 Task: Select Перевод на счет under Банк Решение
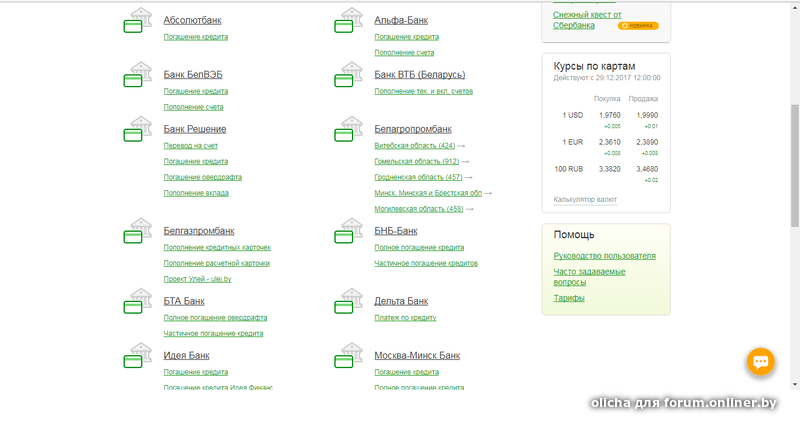coord(190,146)
